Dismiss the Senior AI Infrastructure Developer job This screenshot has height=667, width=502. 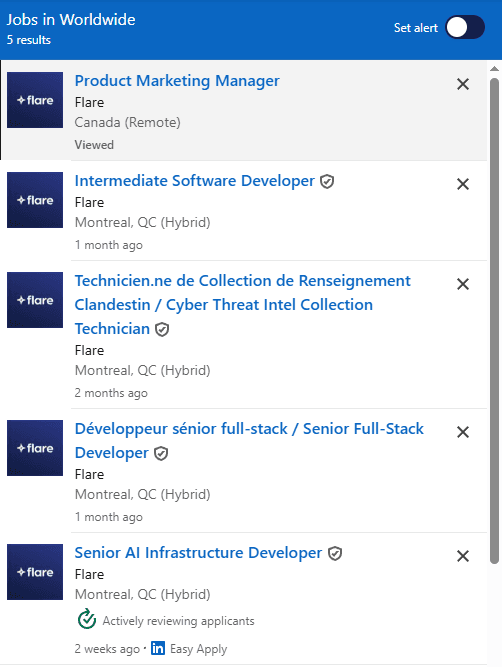pyautogui.click(x=463, y=556)
